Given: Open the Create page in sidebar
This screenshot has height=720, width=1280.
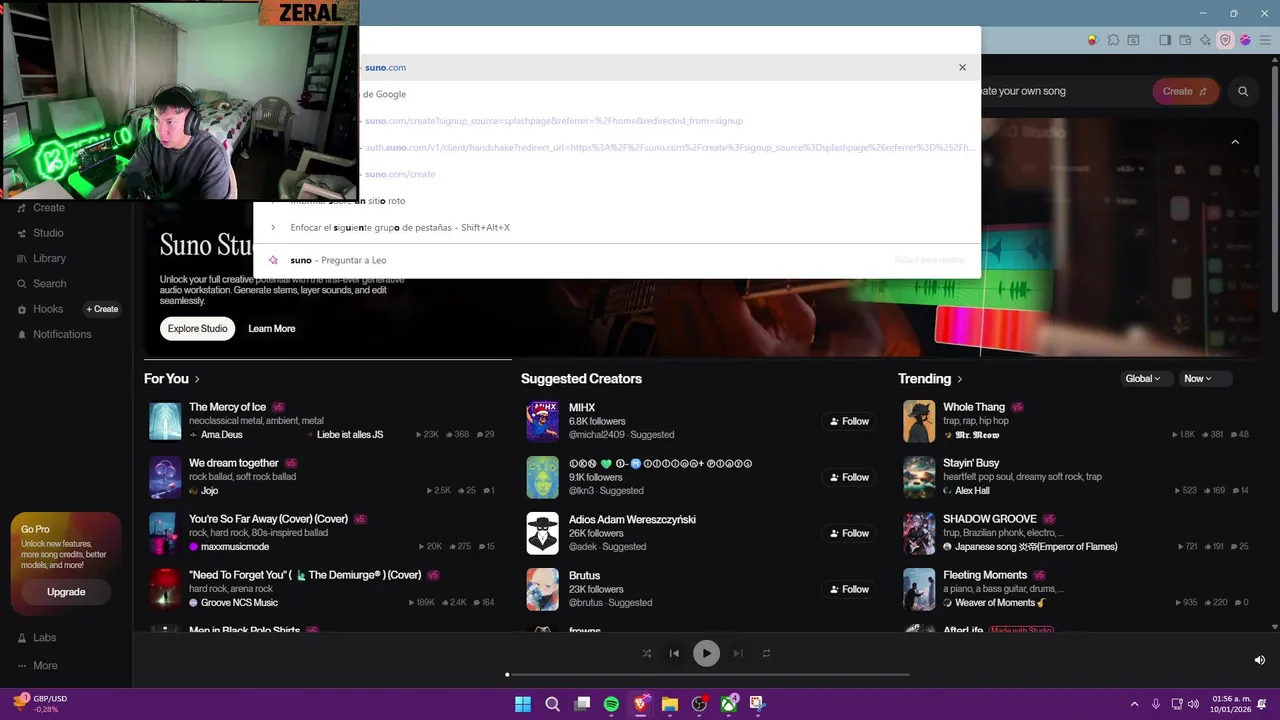Looking at the screenshot, I should [x=41, y=208].
